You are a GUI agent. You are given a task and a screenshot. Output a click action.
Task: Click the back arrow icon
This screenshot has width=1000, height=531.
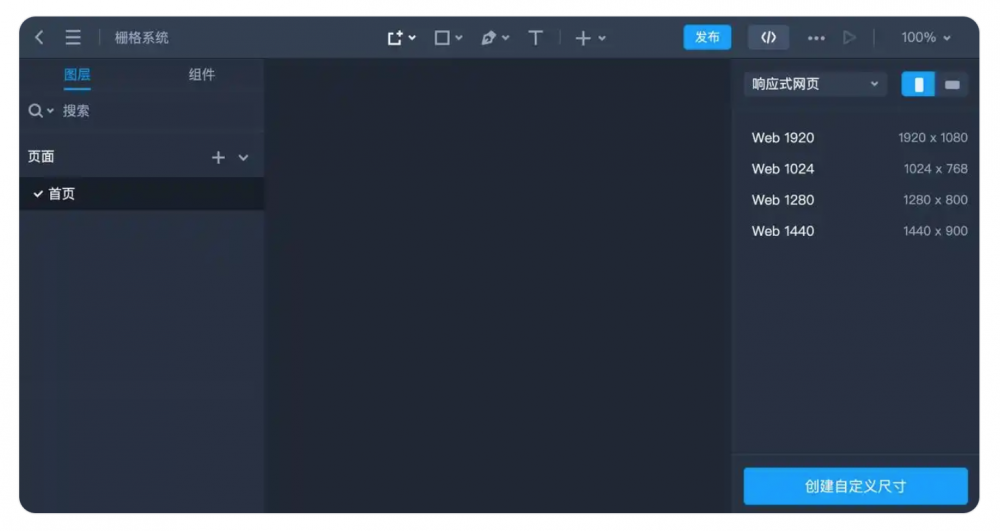pyautogui.click(x=39, y=38)
